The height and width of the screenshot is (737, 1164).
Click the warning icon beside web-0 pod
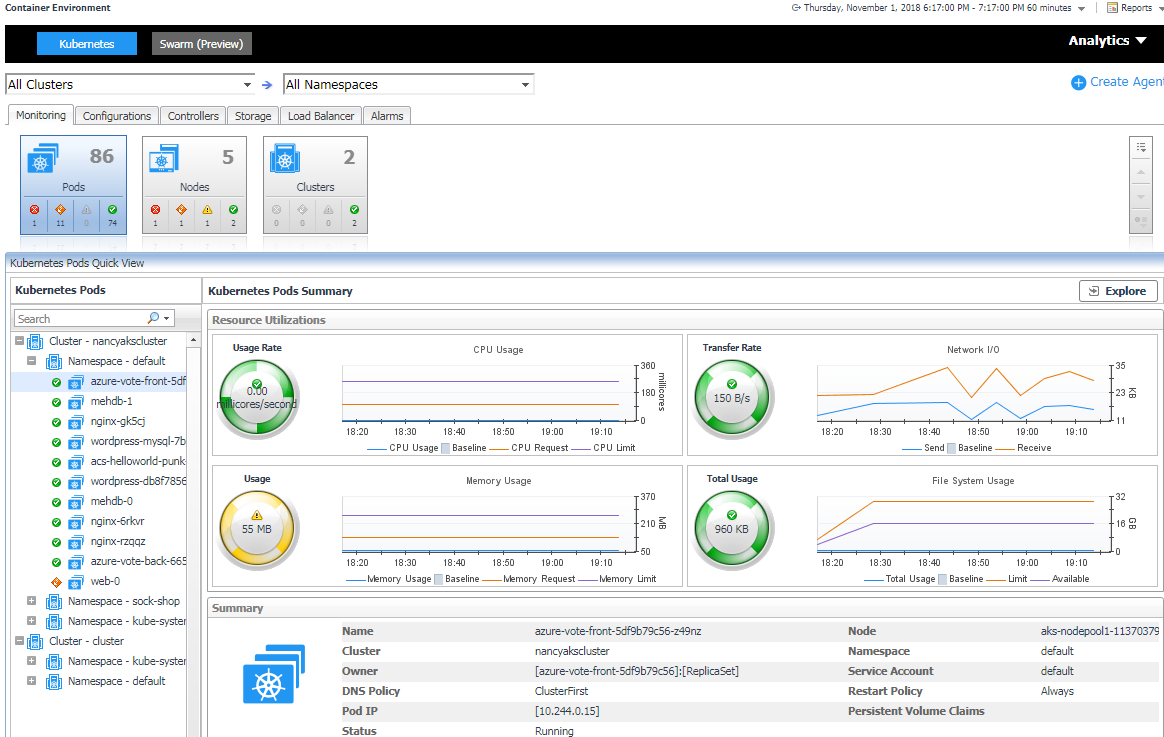click(x=57, y=581)
